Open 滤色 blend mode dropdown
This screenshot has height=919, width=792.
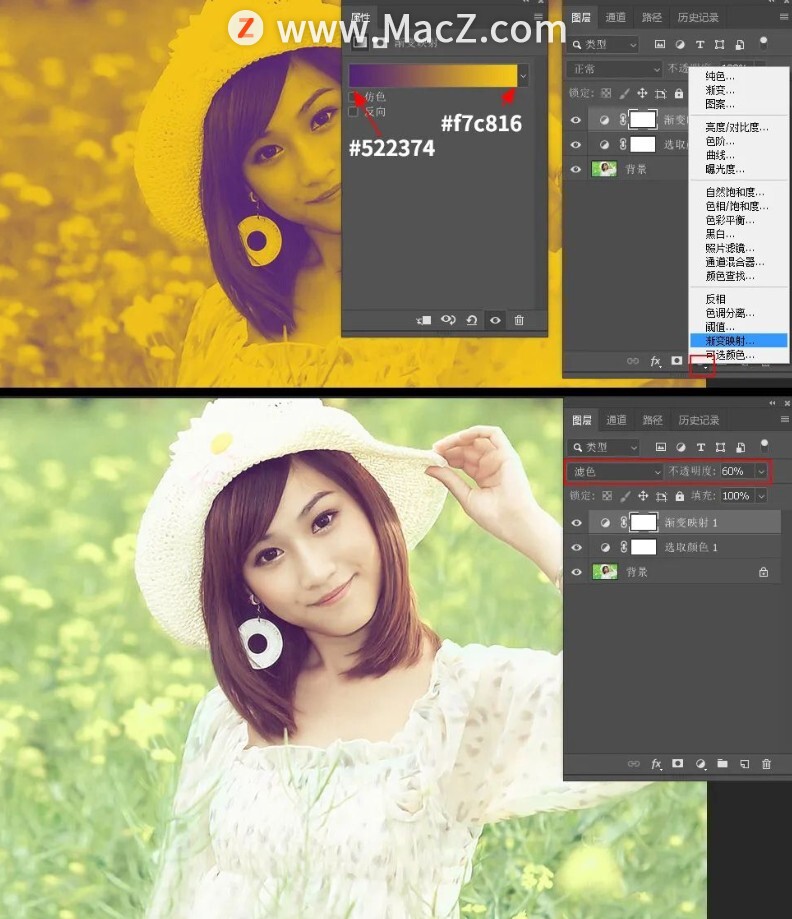click(615, 471)
